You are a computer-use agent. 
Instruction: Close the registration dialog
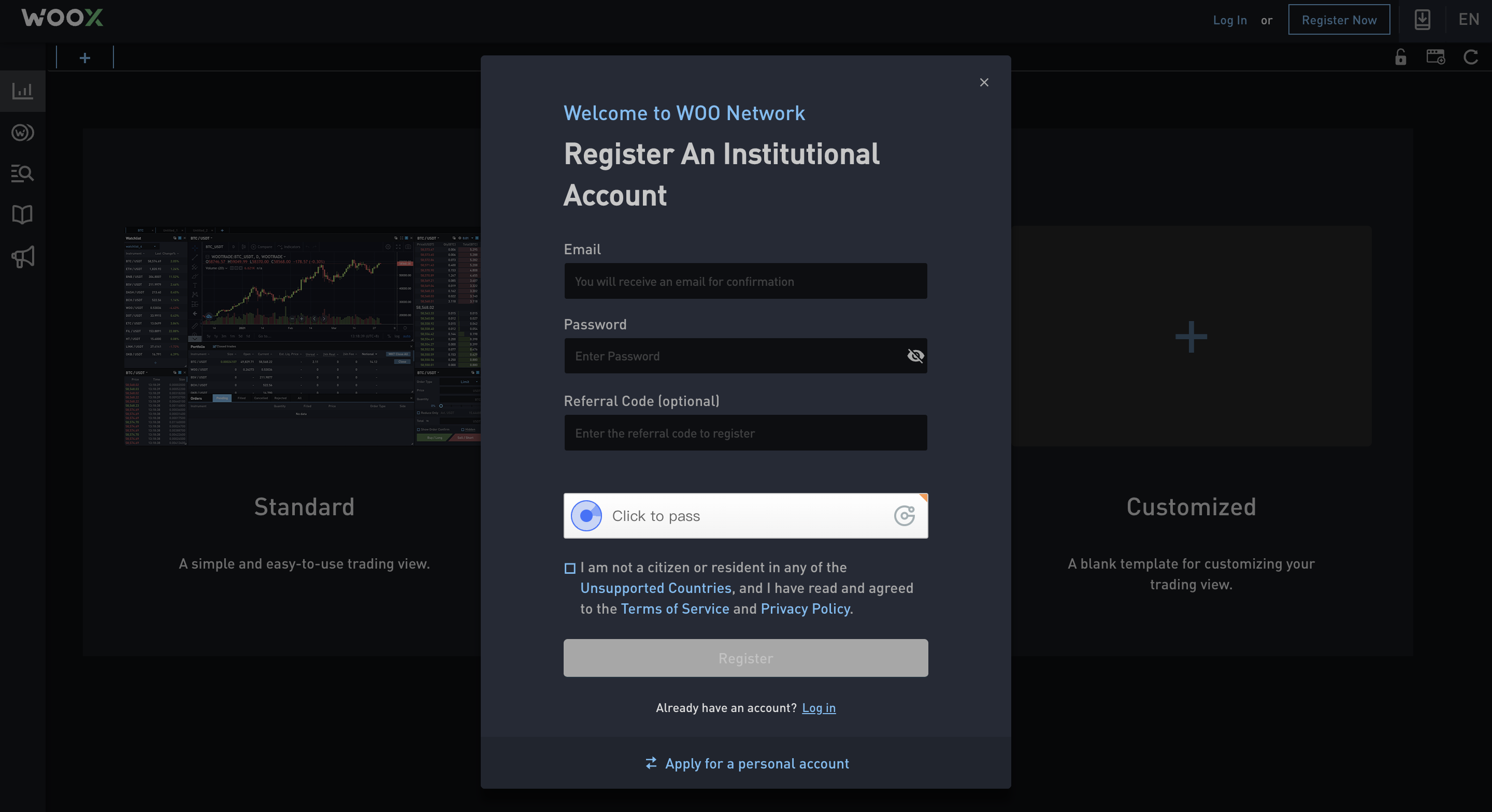tap(983, 82)
